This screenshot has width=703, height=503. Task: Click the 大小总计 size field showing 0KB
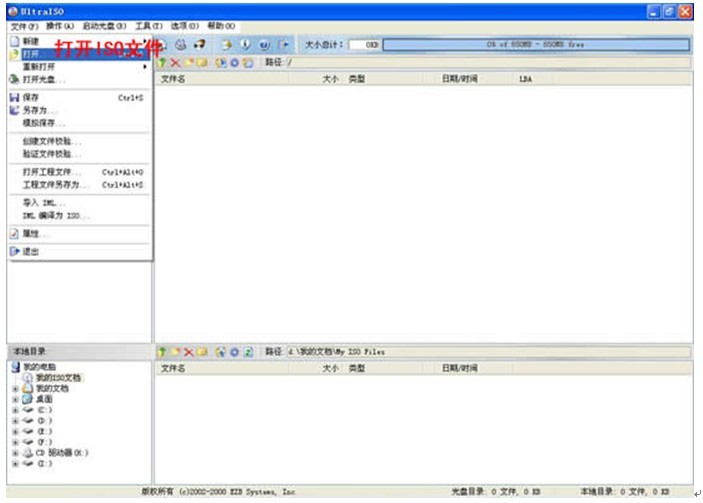click(x=365, y=45)
